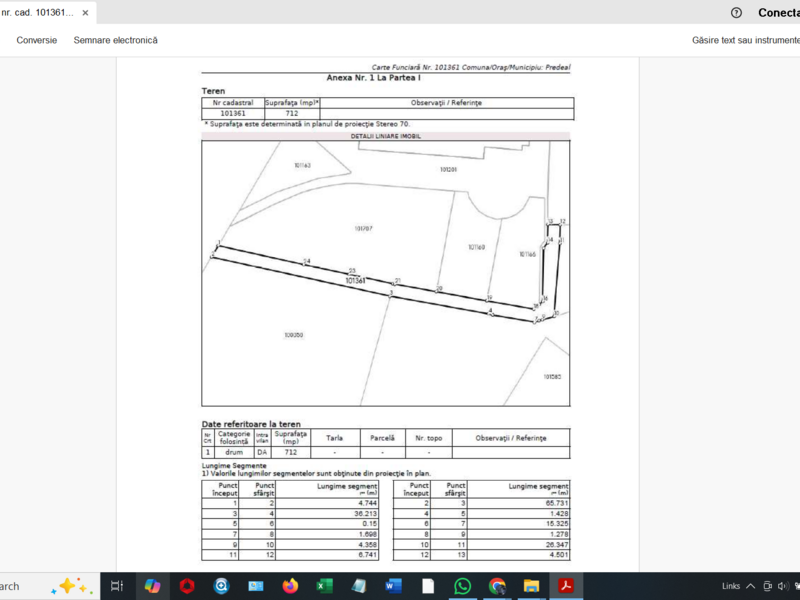Click the Links toolbar in the taskbar
The image size is (800, 600).
(x=731, y=586)
